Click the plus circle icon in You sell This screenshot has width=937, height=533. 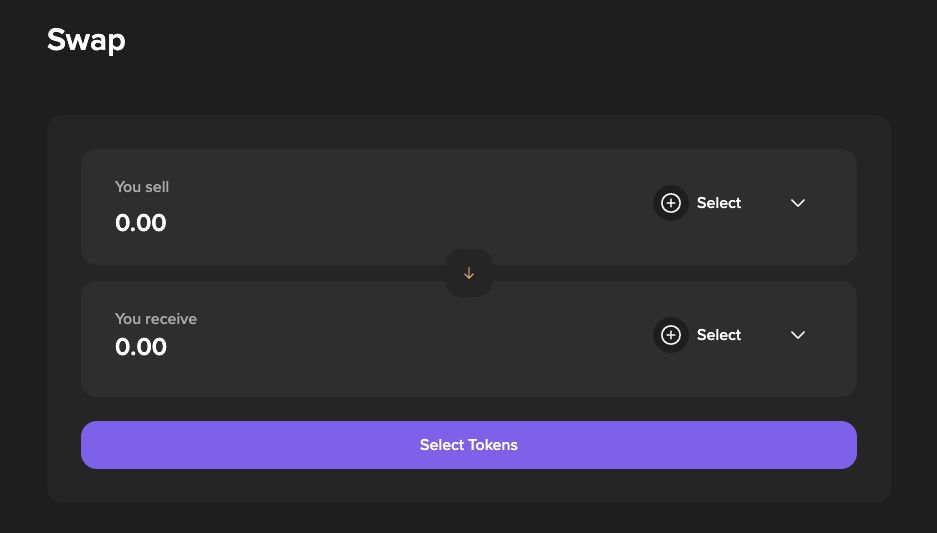(x=671, y=203)
